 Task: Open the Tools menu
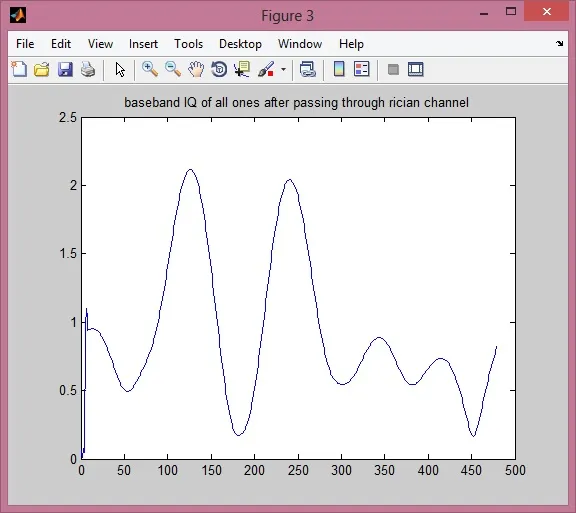click(188, 44)
